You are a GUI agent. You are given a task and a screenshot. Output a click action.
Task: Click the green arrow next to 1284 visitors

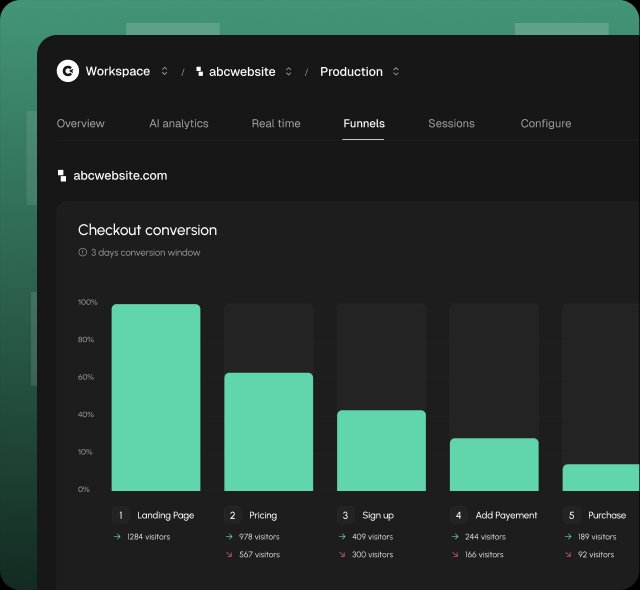tap(117, 537)
